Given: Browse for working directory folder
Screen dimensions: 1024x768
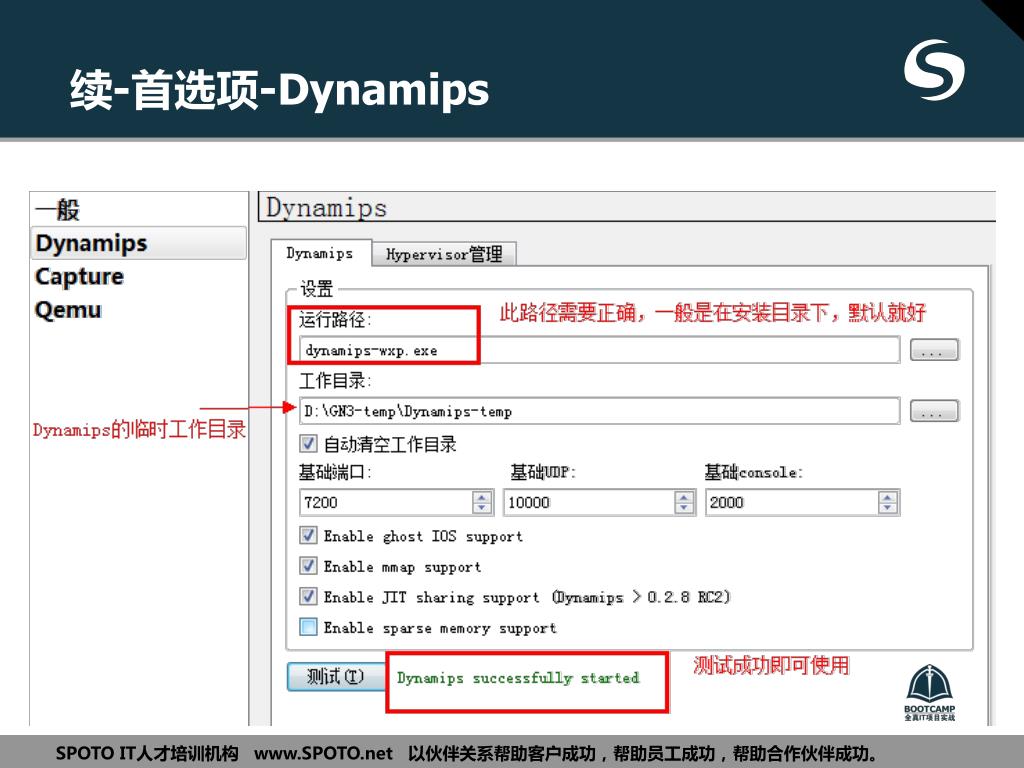Looking at the screenshot, I should click(934, 411).
